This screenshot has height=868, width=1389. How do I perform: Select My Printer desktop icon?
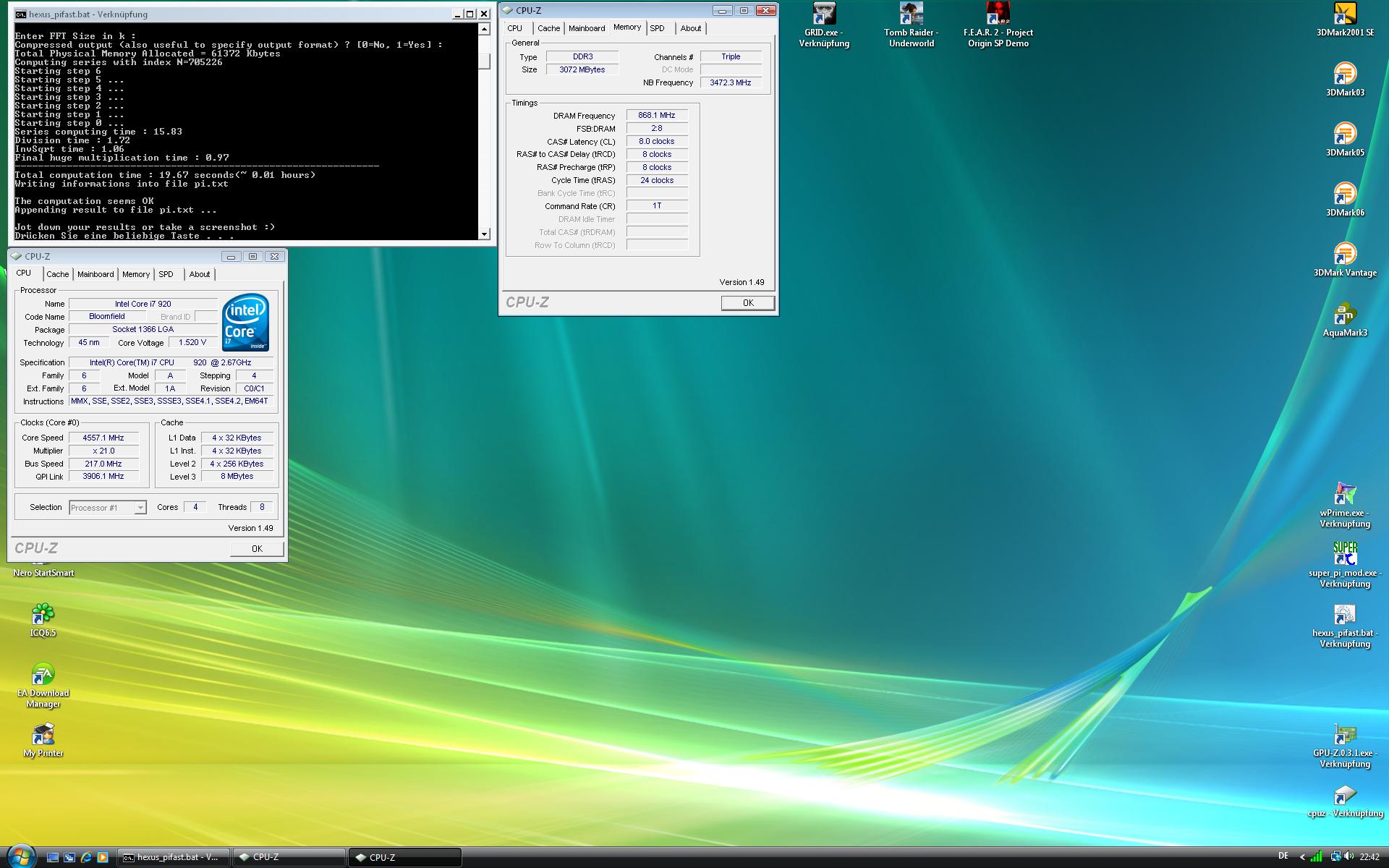[x=43, y=740]
